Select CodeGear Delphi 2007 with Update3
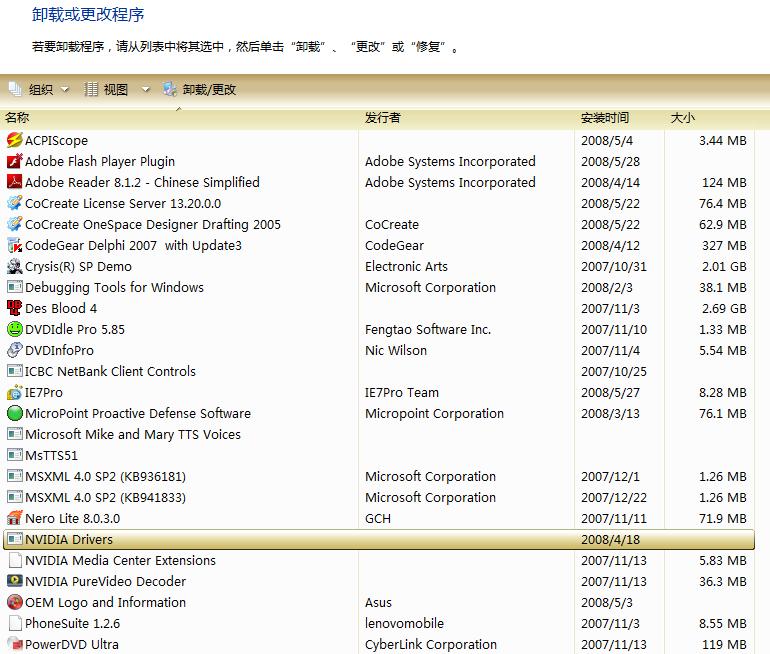This screenshot has height=654, width=770. [134, 245]
